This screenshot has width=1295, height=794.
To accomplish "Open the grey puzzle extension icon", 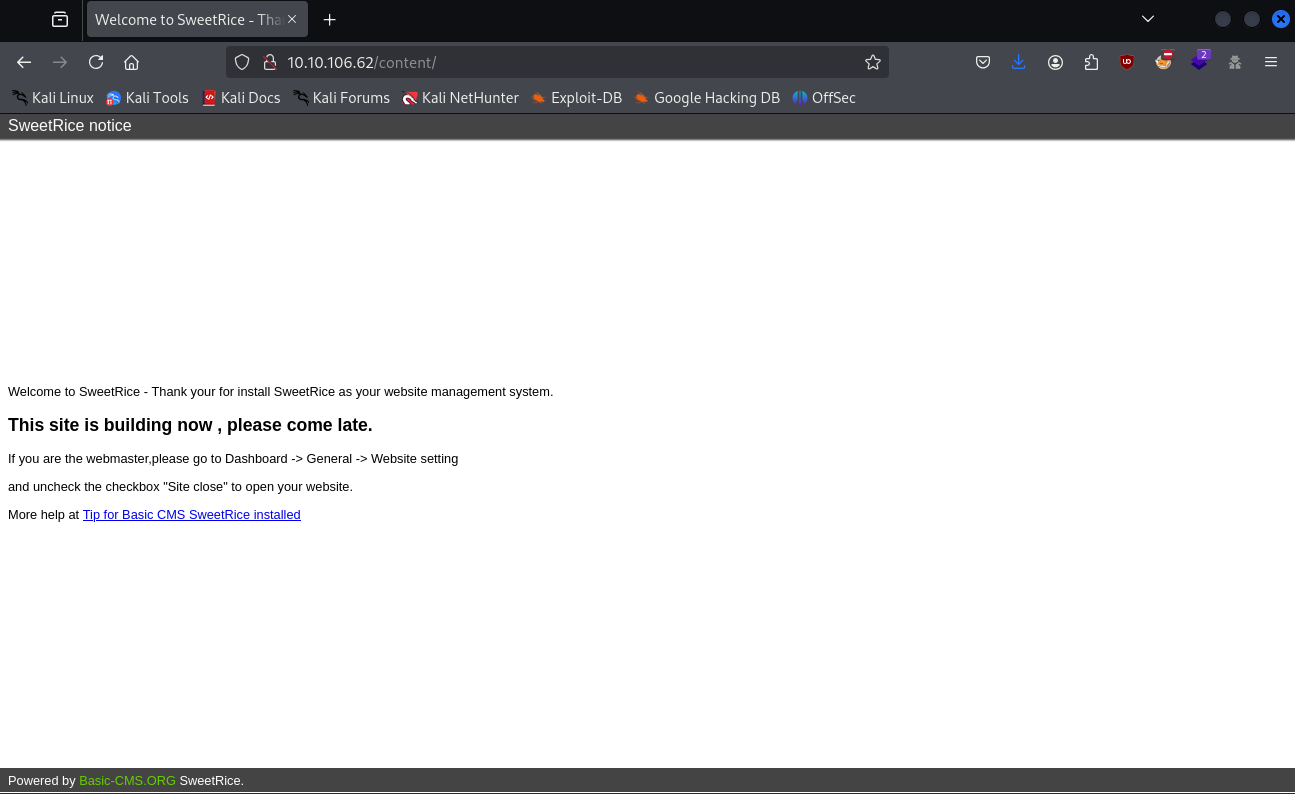I will [x=1235, y=62].
